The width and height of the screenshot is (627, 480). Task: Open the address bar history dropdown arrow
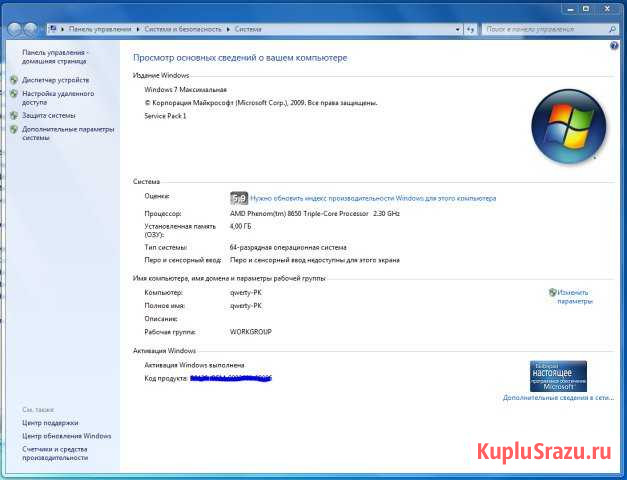[458, 29]
